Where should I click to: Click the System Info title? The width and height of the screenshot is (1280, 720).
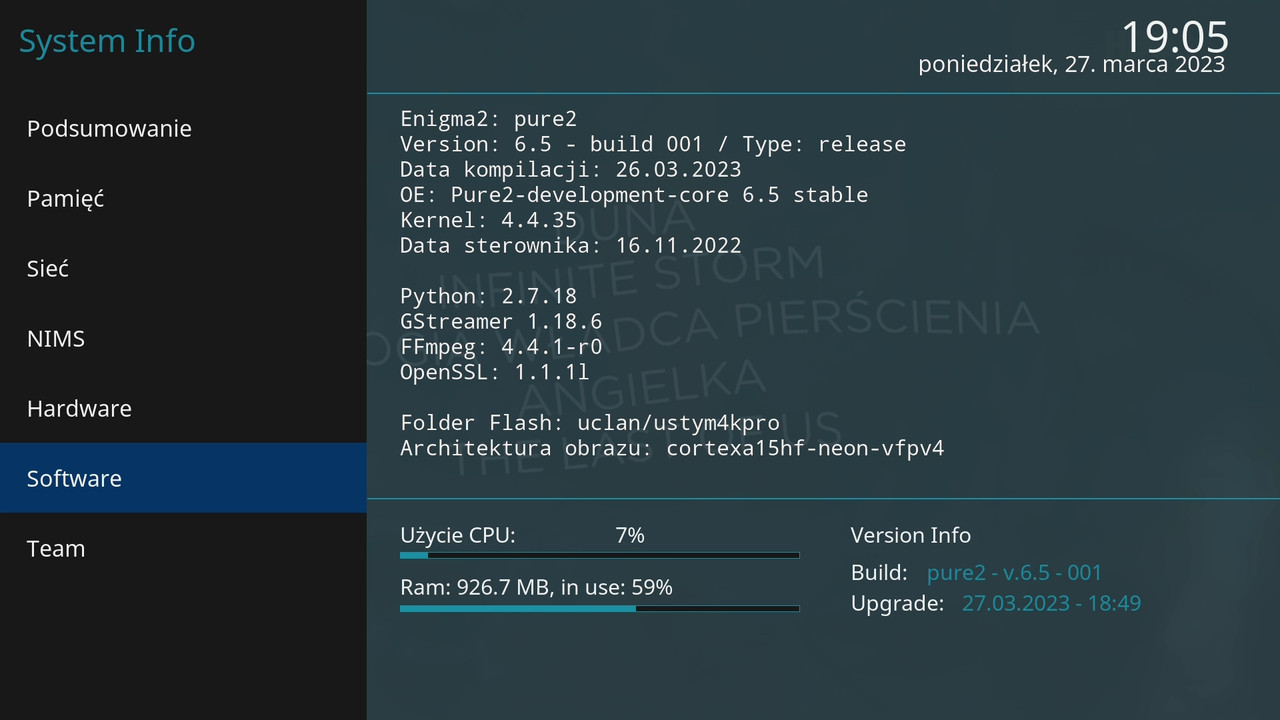tap(107, 42)
